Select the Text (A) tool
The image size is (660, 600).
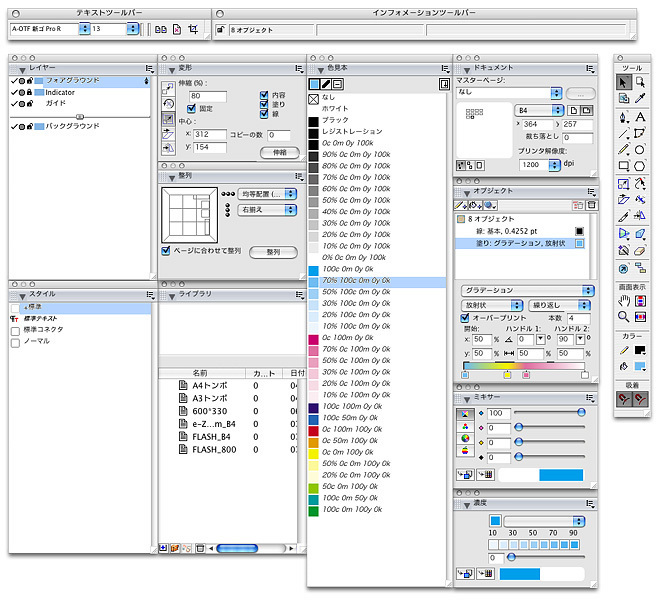pyautogui.click(x=640, y=117)
